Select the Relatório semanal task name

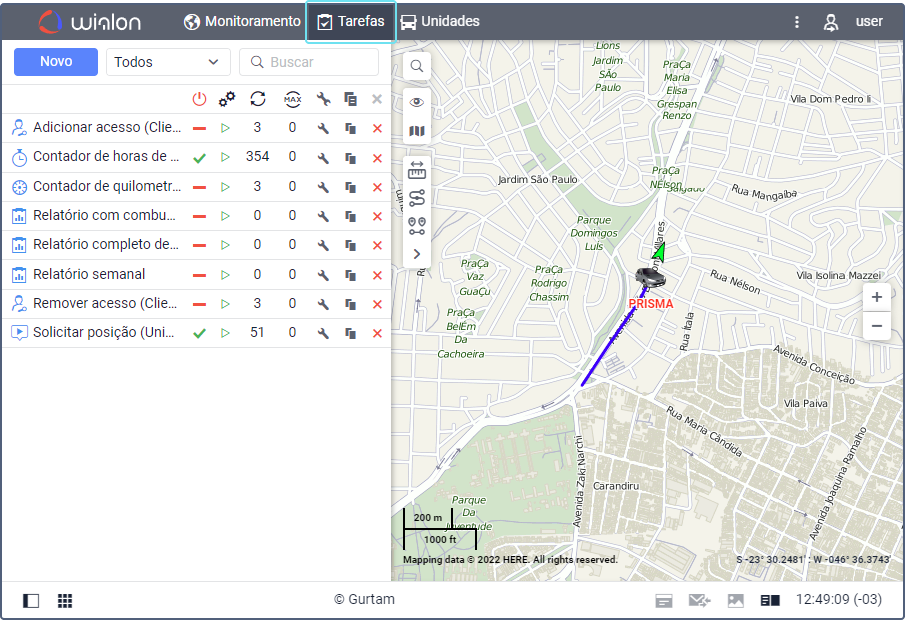(x=89, y=274)
